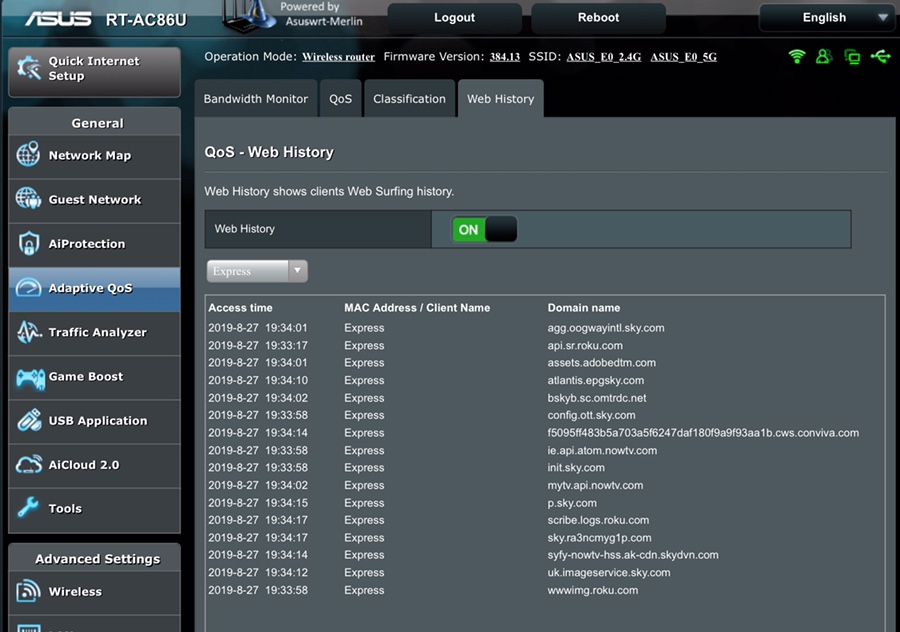Switch to the QoS tab

click(x=340, y=99)
